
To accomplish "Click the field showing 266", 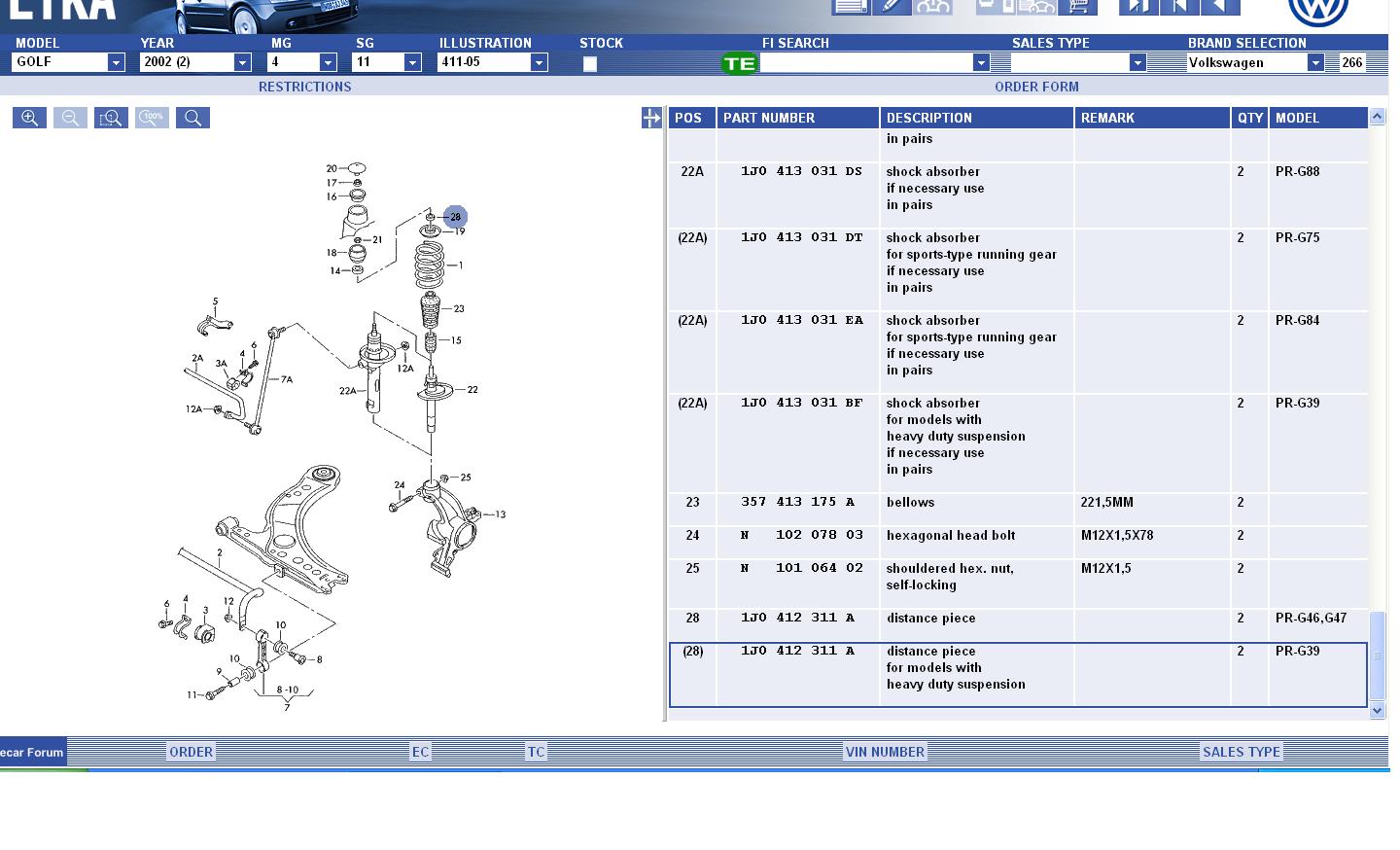I will [1352, 62].
